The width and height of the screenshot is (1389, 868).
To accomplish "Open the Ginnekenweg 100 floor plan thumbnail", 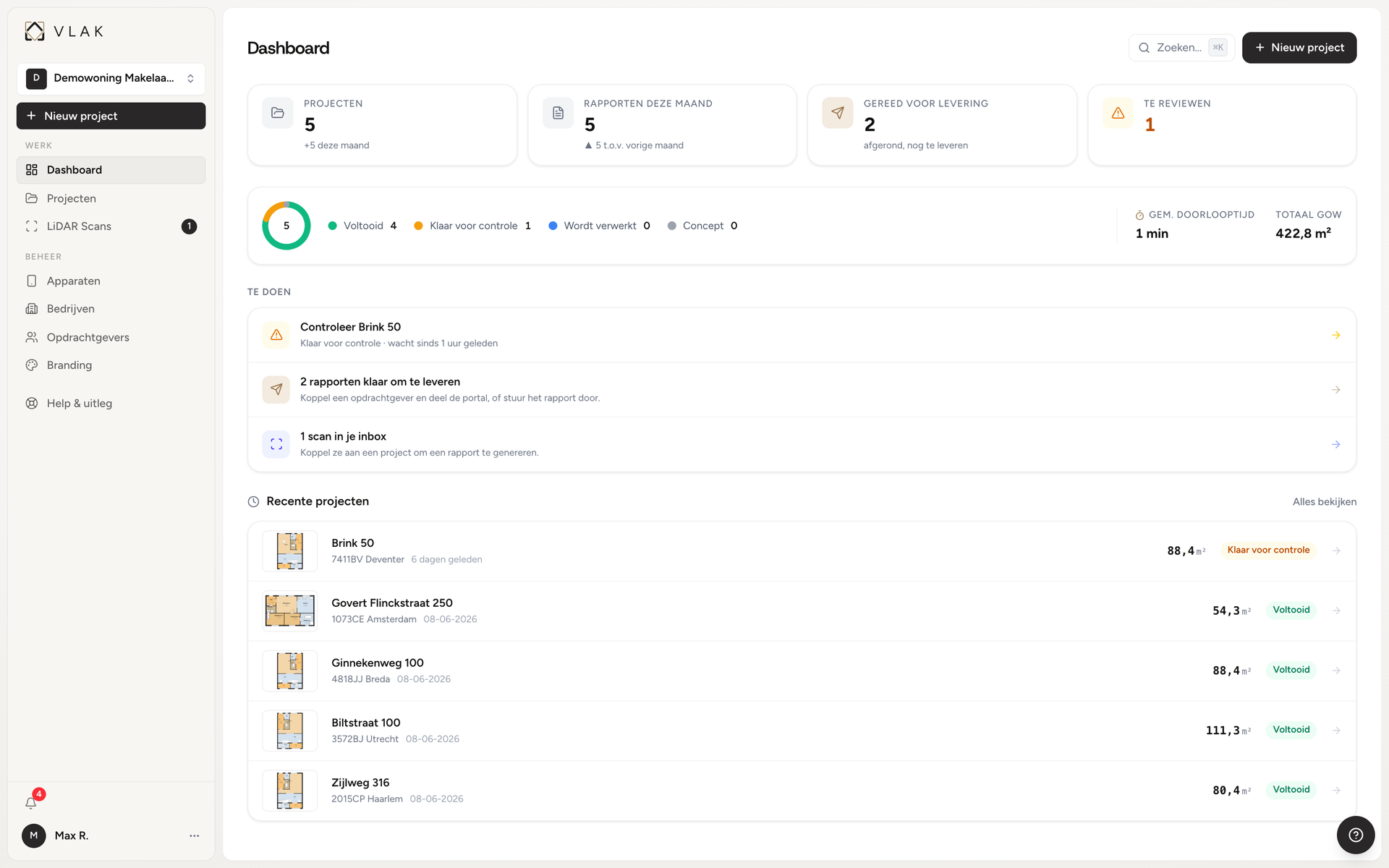I will [289, 671].
